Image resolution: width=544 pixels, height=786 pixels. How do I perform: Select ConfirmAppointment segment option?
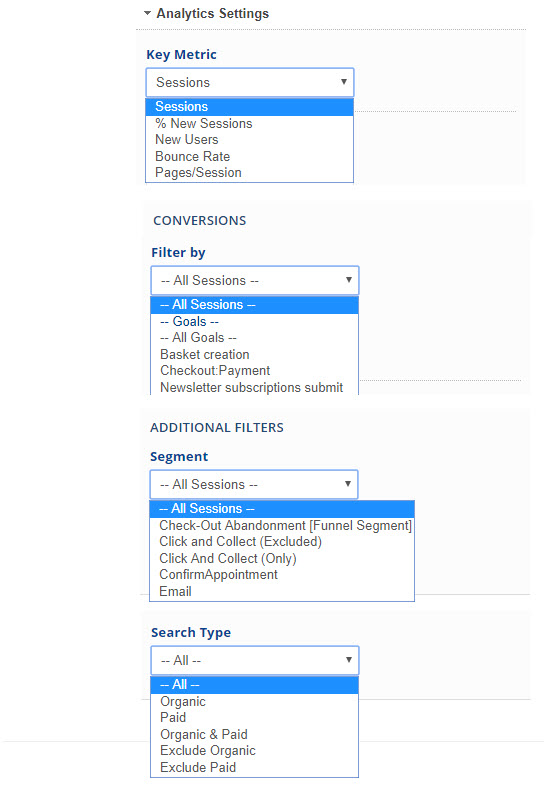[282, 574]
